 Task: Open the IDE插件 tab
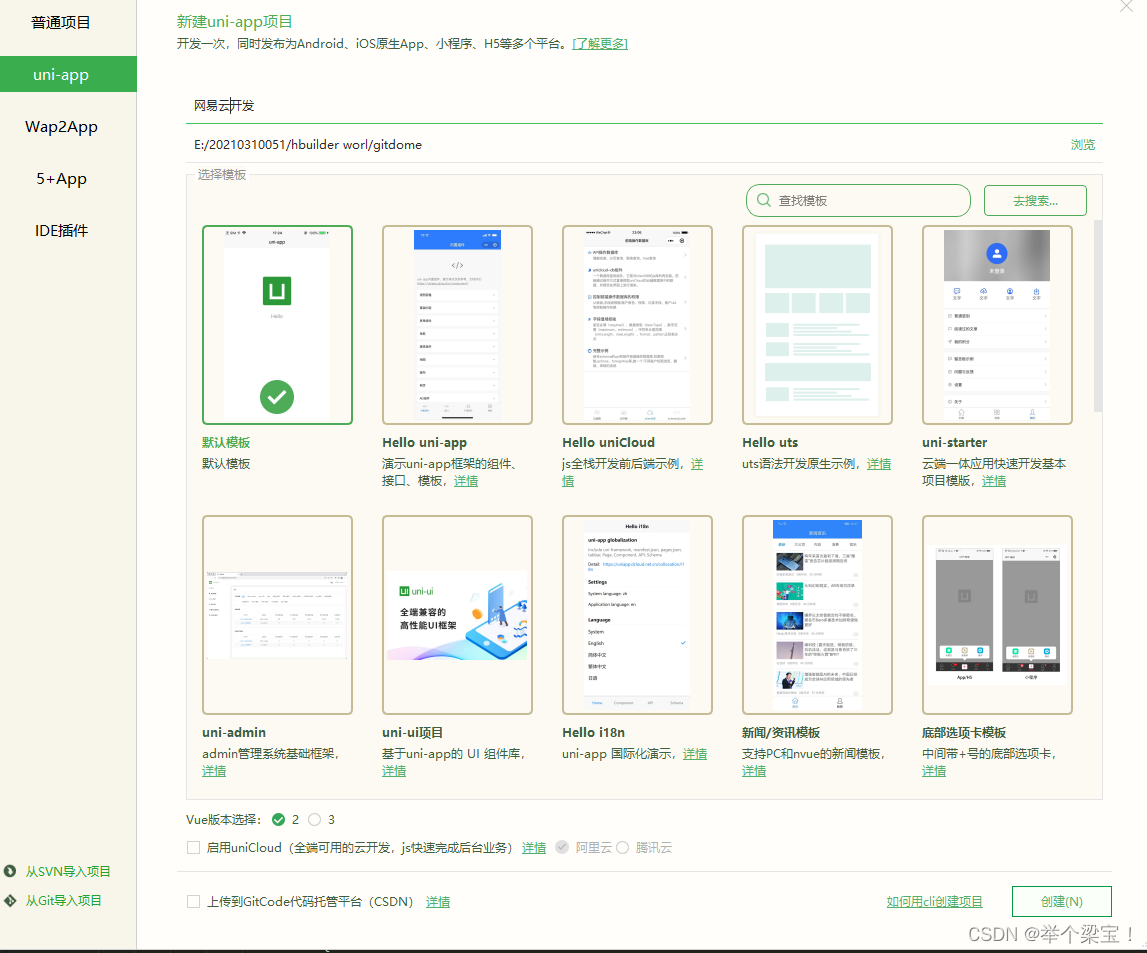[x=61, y=230]
